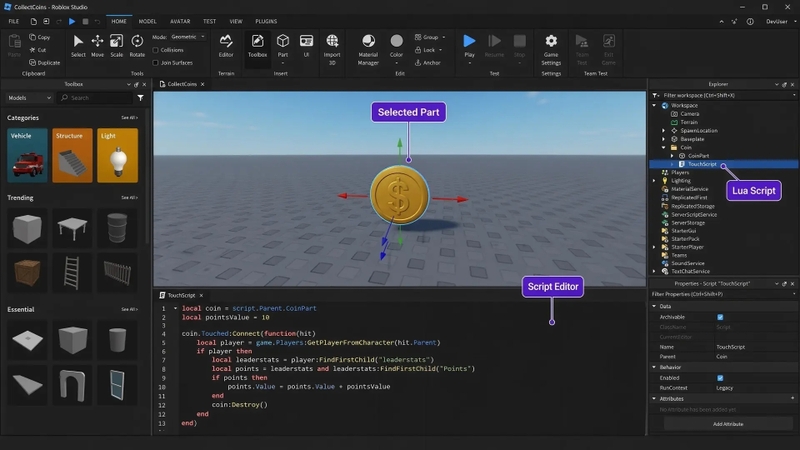This screenshot has height=450, width=800.
Task: Toggle the Collisions checkbox
Action: coord(156,50)
